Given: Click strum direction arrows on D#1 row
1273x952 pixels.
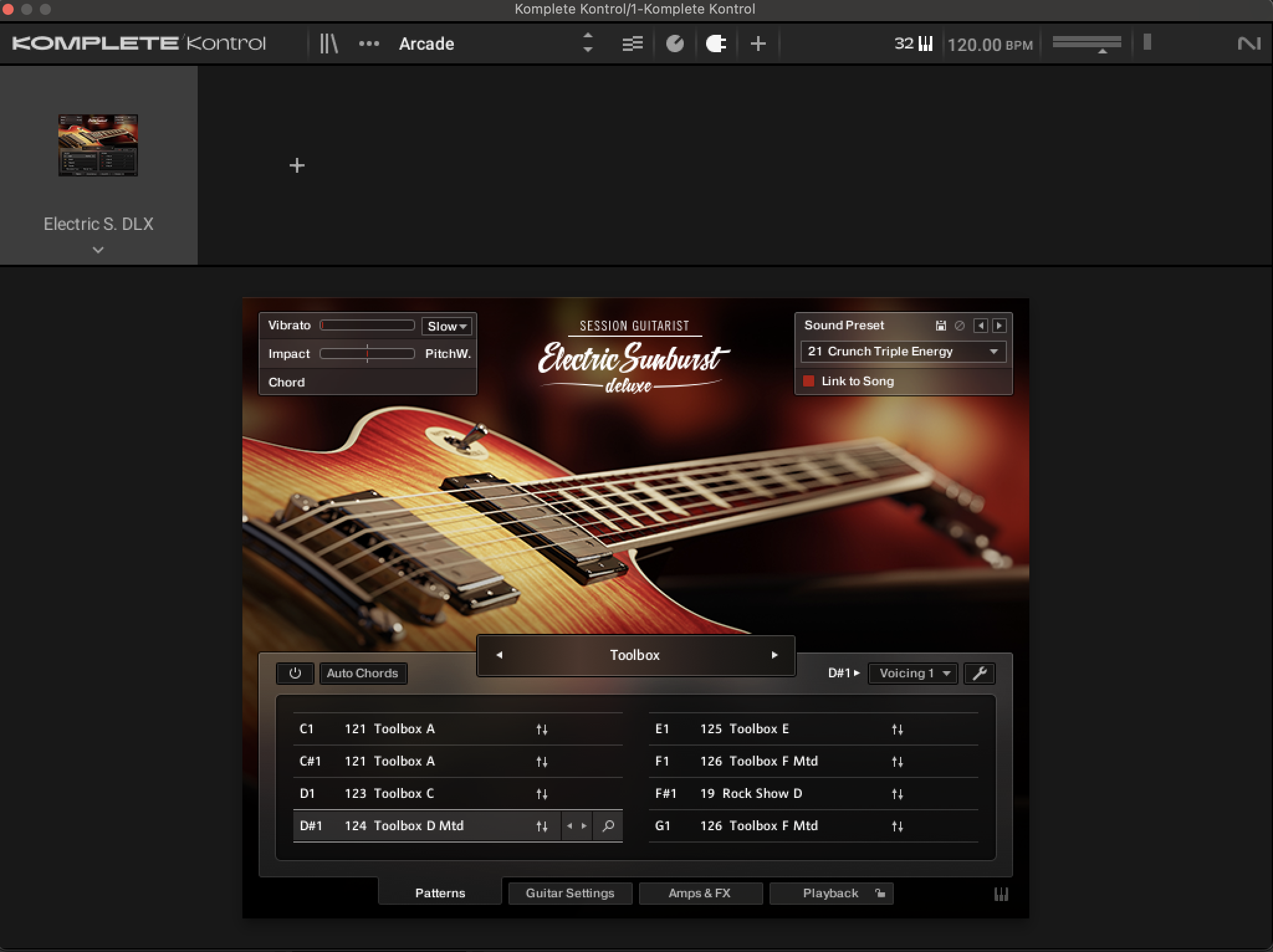Looking at the screenshot, I should (x=542, y=826).
